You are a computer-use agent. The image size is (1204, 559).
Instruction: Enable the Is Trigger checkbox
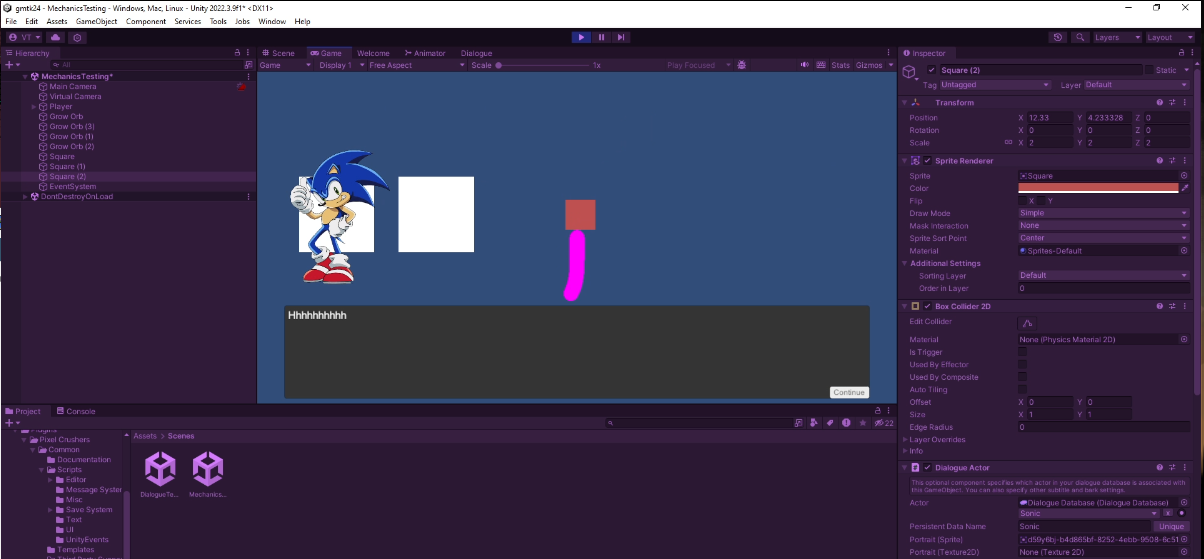click(1022, 352)
